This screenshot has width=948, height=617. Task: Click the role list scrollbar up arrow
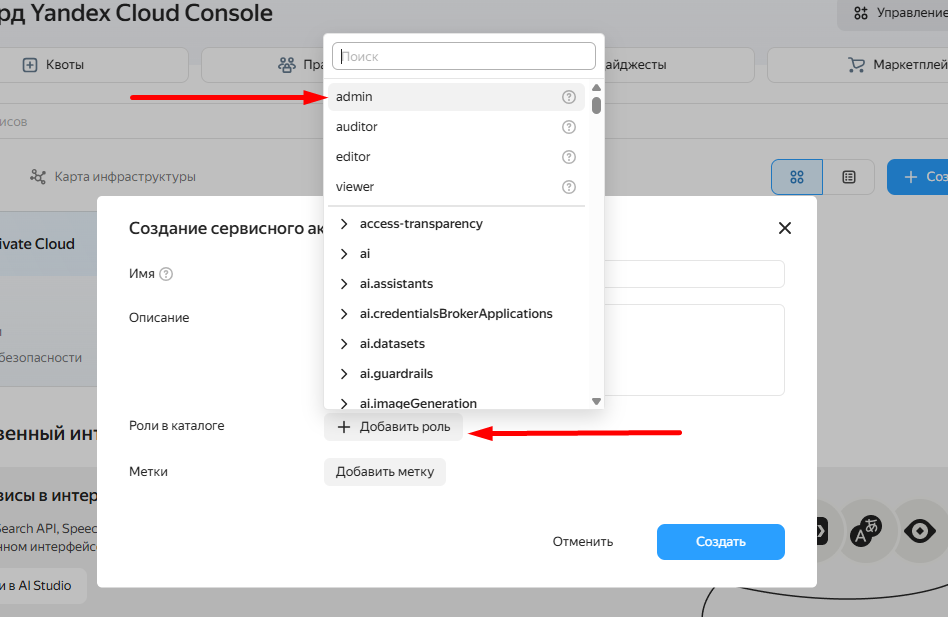(x=596, y=88)
